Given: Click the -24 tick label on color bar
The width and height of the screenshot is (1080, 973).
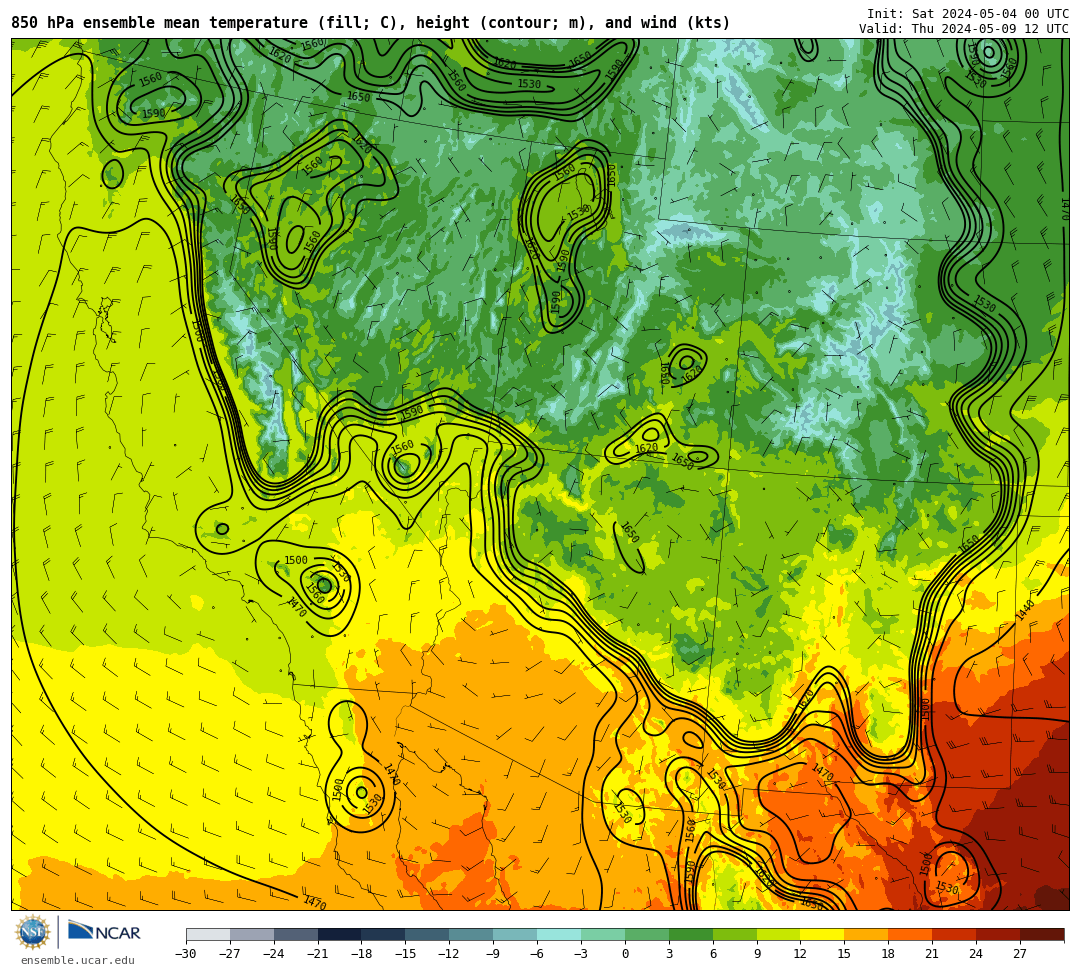Looking at the screenshot, I should tap(274, 954).
